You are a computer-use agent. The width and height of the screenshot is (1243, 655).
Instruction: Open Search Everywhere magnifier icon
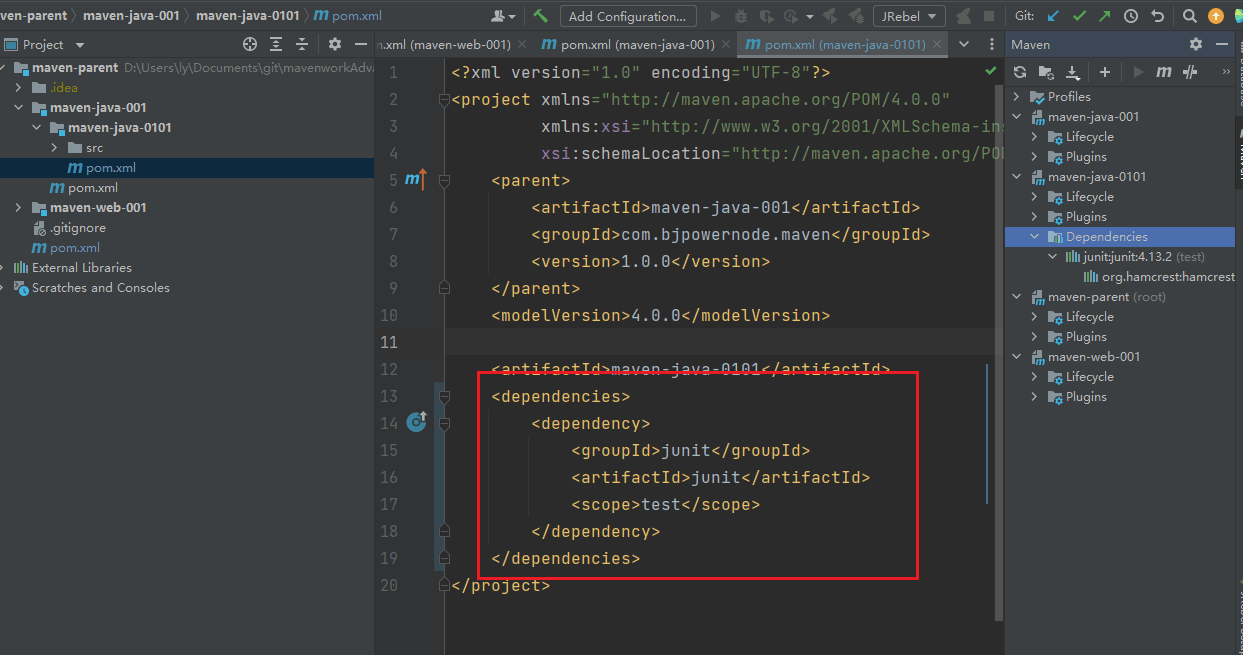pos(1190,16)
